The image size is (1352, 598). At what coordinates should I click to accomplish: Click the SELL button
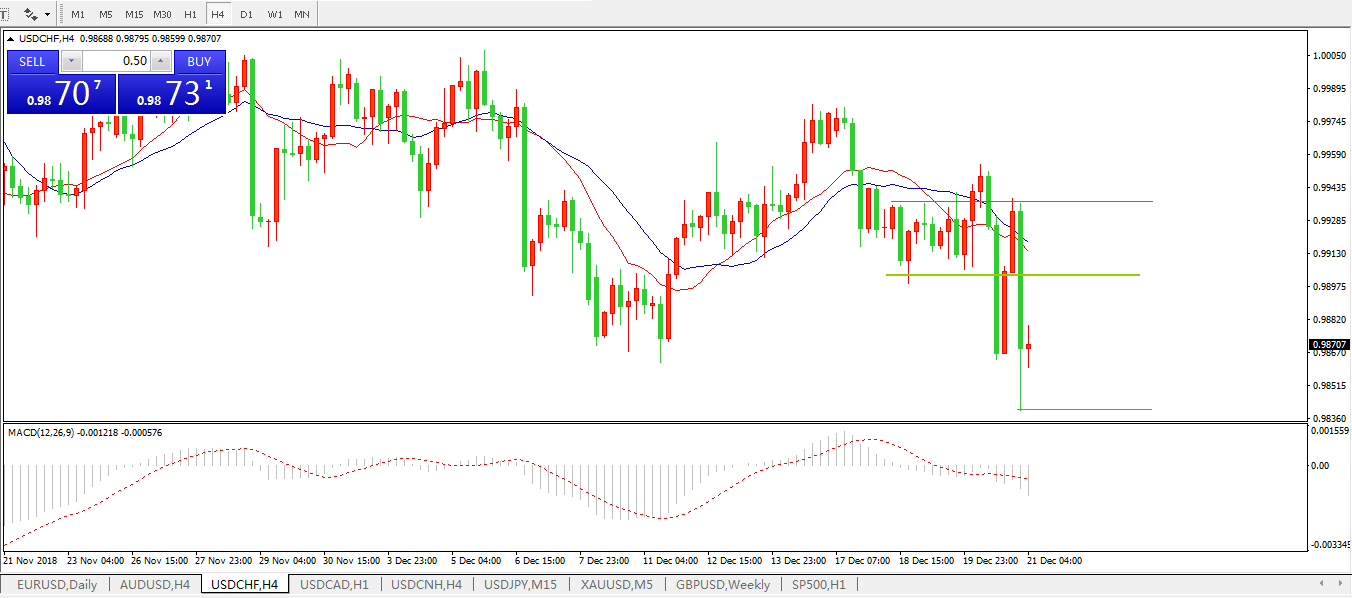tap(32, 61)
